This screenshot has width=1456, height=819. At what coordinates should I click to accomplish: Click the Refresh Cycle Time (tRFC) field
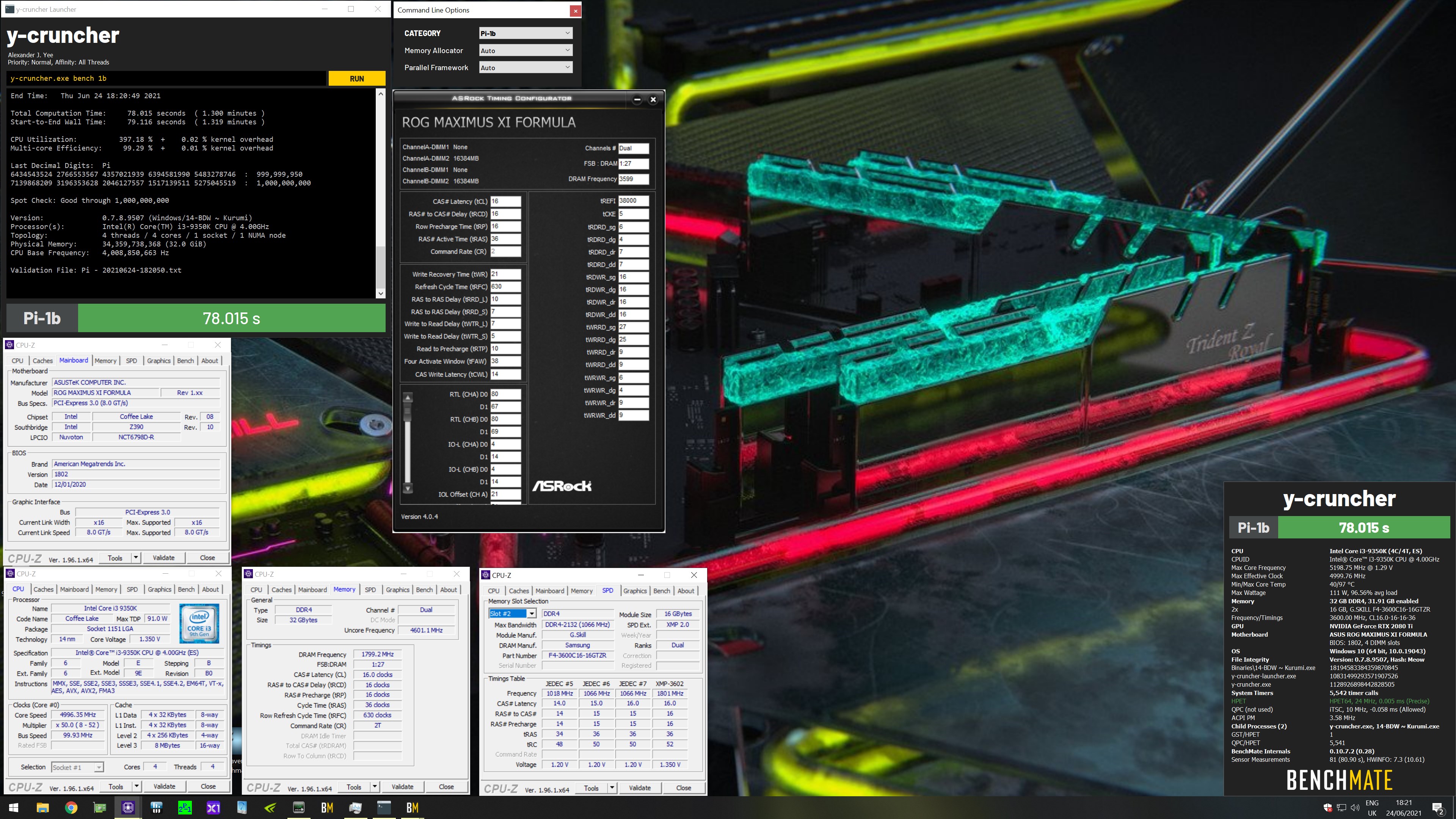[505, 287]
